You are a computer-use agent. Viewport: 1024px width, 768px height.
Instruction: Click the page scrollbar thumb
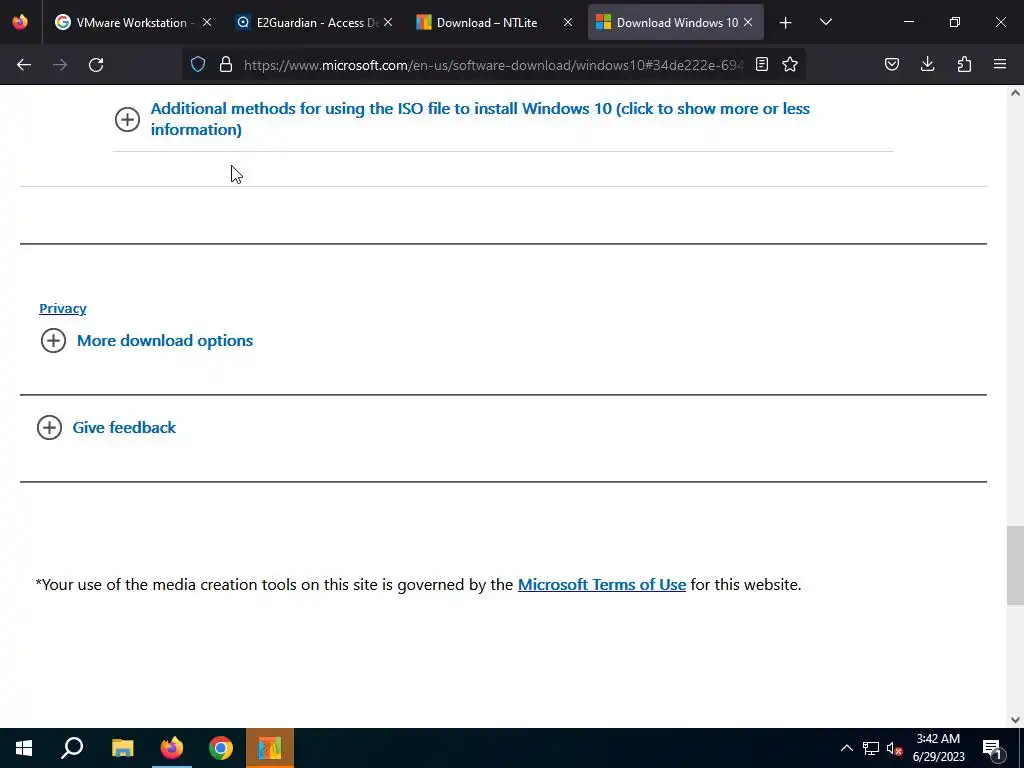click(x=1015, y=566)
